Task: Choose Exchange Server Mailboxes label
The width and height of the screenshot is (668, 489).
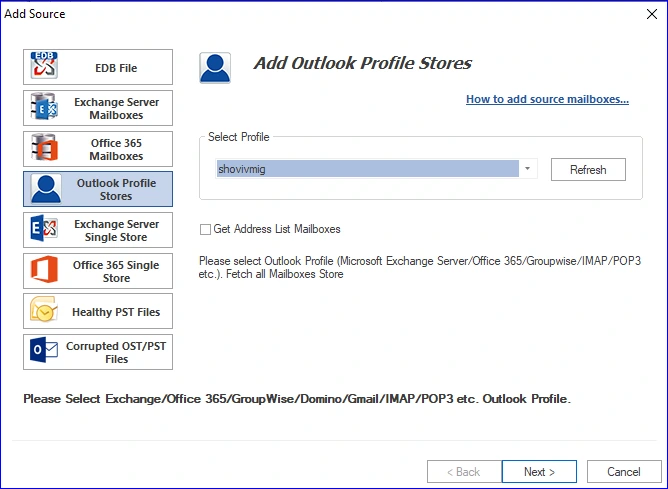Action: [116, 109]
